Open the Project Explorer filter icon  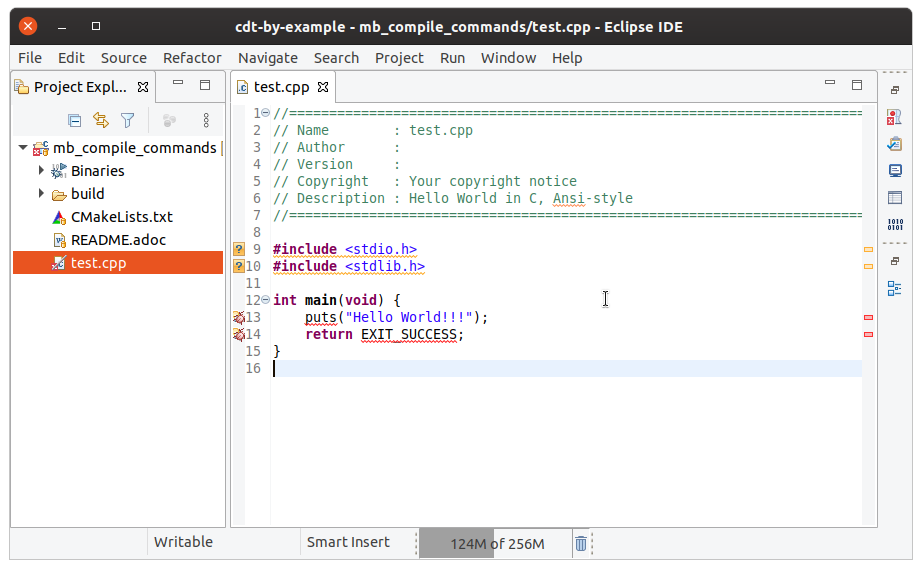[127, 120]
